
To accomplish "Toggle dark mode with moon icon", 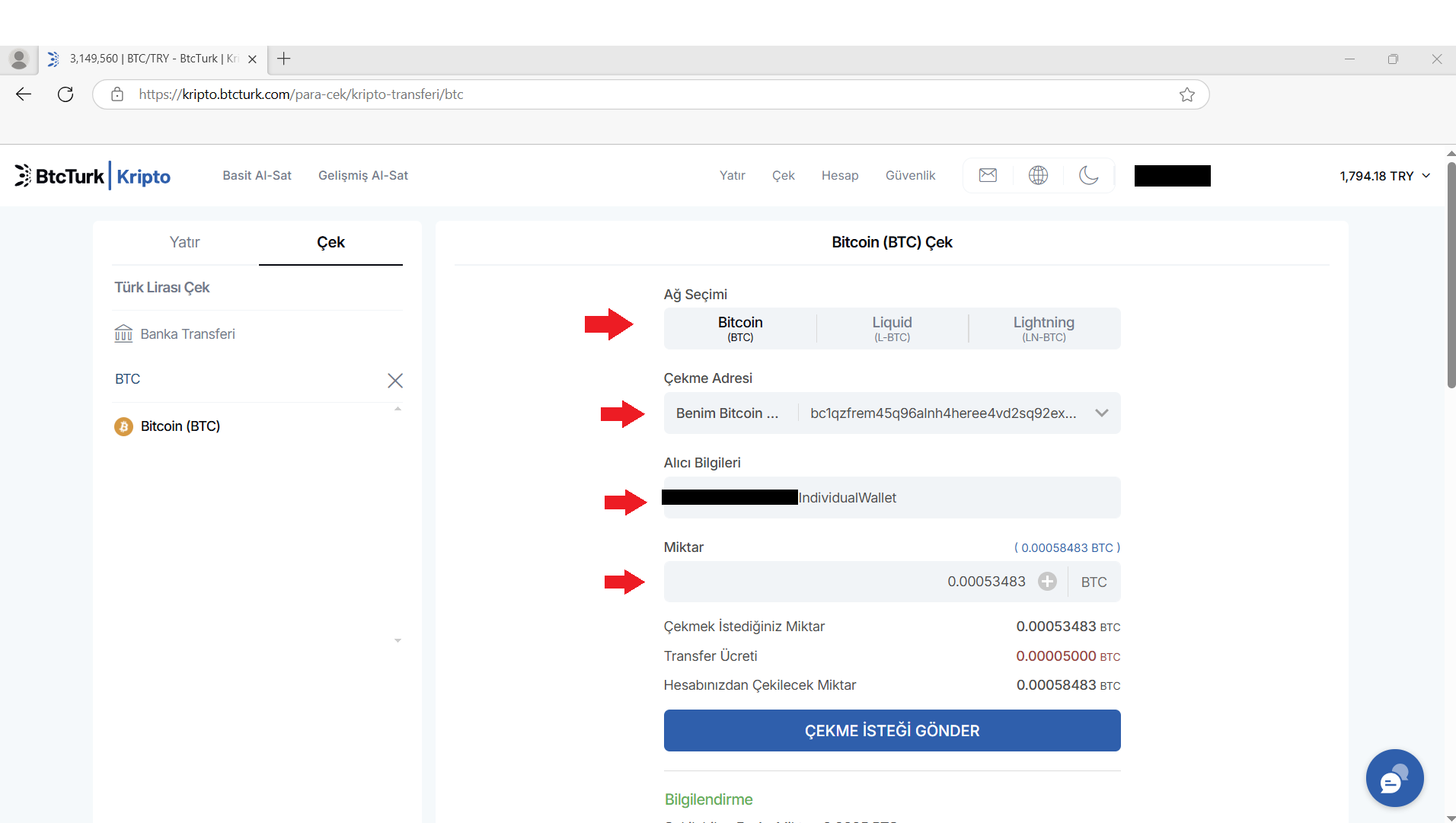I will (x=1089, y=176).
